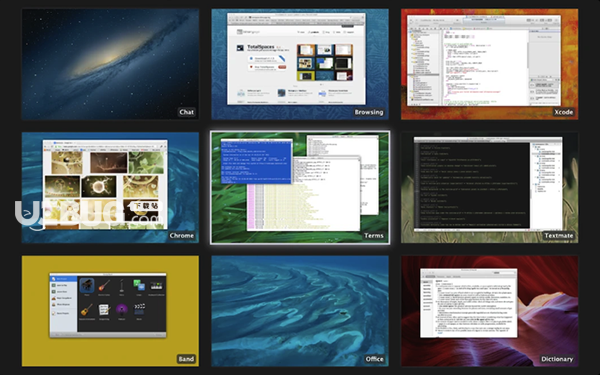Screen dimensions: 600x375
Task: Click the Buy TotalSpaces button
Action: (266, 67)
